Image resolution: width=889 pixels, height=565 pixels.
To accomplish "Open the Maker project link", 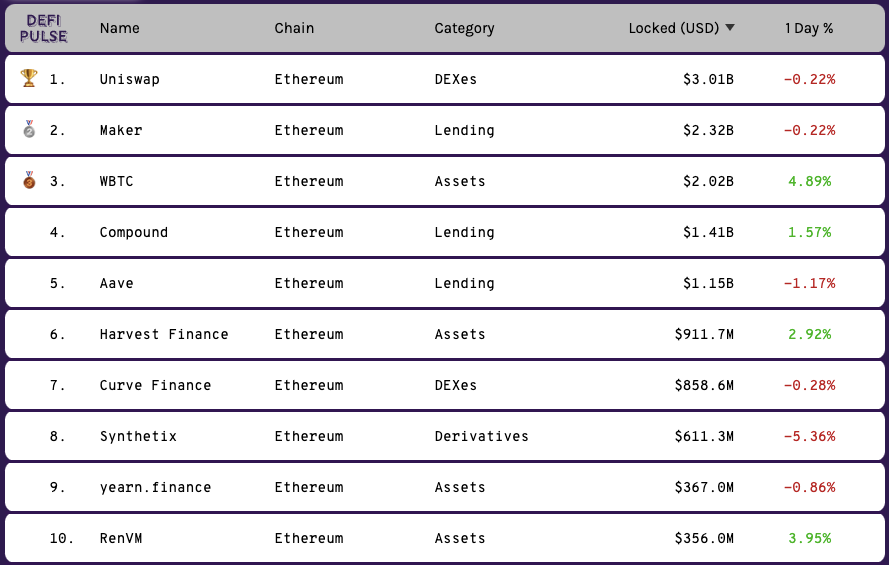I will click(121, 130).
